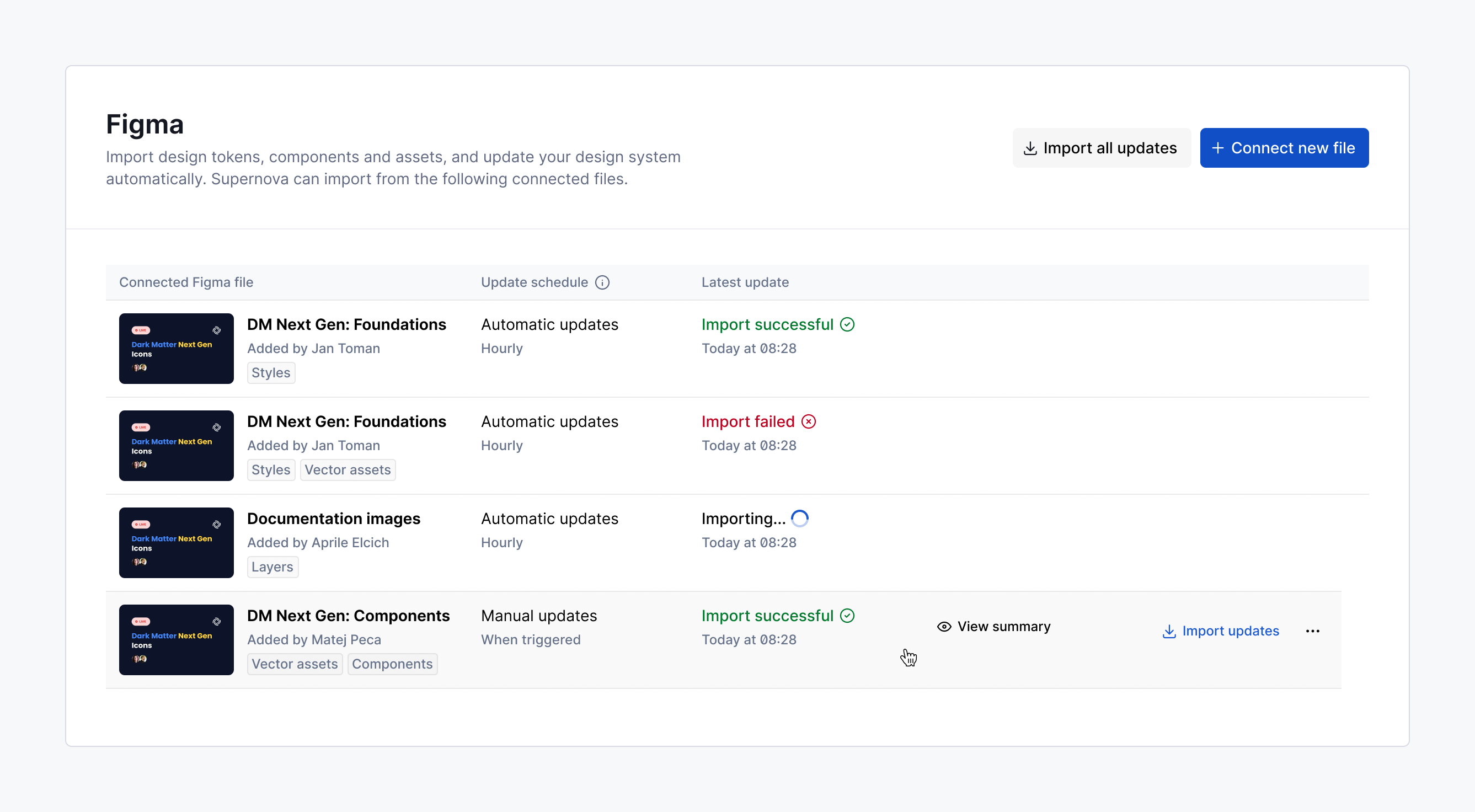Screen dimensions: 1475x812
Task: Click the Styles tag next to Vector assets
Action: click(271, 470)
